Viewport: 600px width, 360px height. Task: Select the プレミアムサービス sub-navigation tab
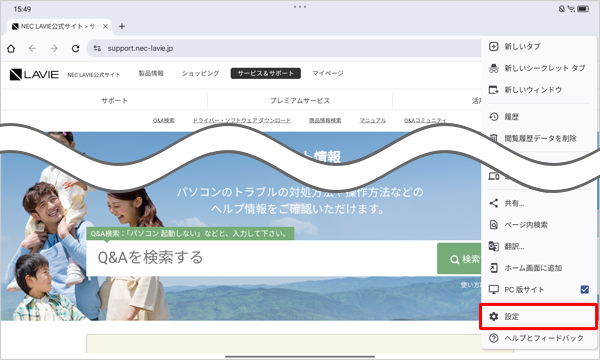[300, 101]
